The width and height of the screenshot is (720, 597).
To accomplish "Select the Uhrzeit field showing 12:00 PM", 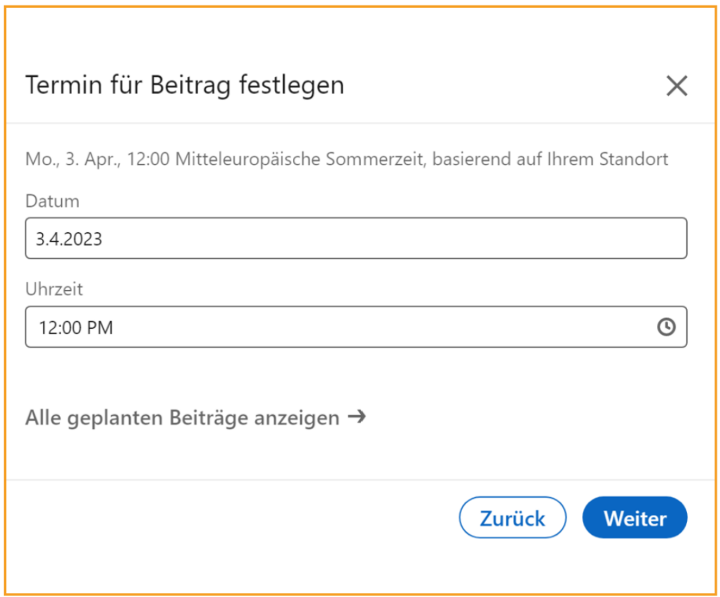I will (x=356, y=327).
